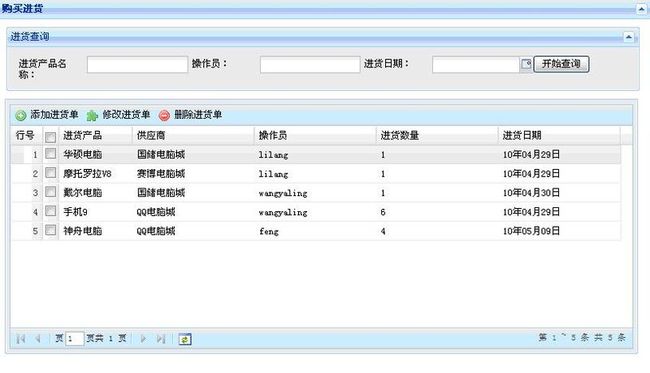650x373 pixels.
Task: Click the record count status text
Action: 582,338
